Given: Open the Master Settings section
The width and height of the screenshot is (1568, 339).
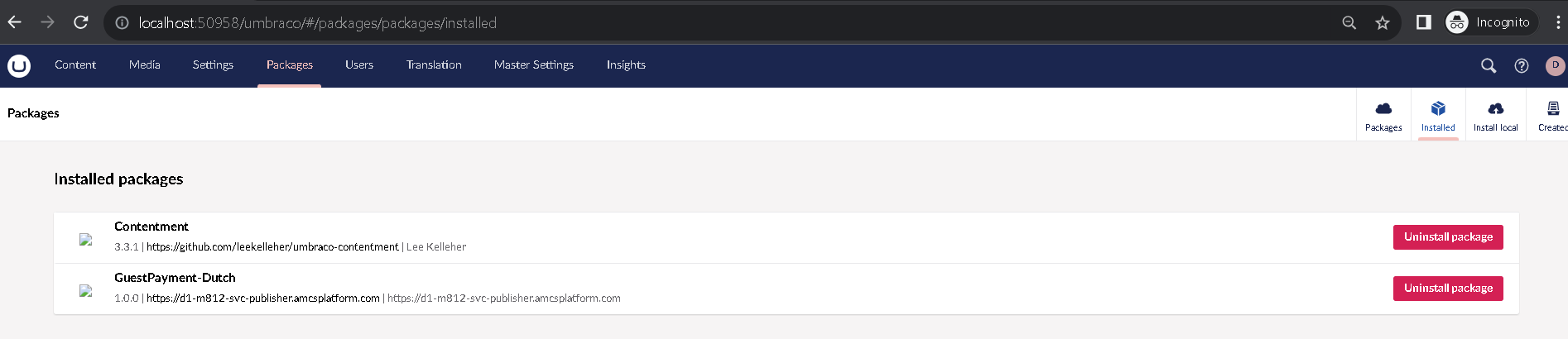Looking at the screenshot, I should click(x=533, y=64).
